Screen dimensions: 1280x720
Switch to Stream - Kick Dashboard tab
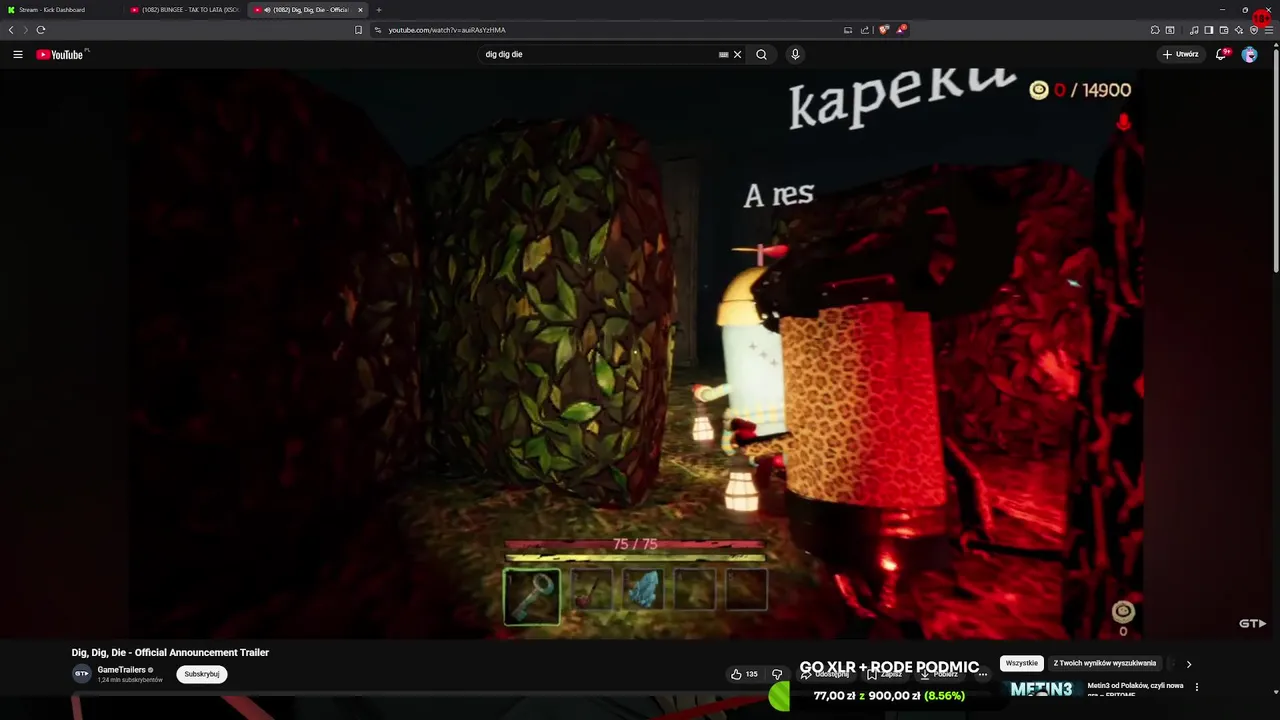(x=60, y=10)
